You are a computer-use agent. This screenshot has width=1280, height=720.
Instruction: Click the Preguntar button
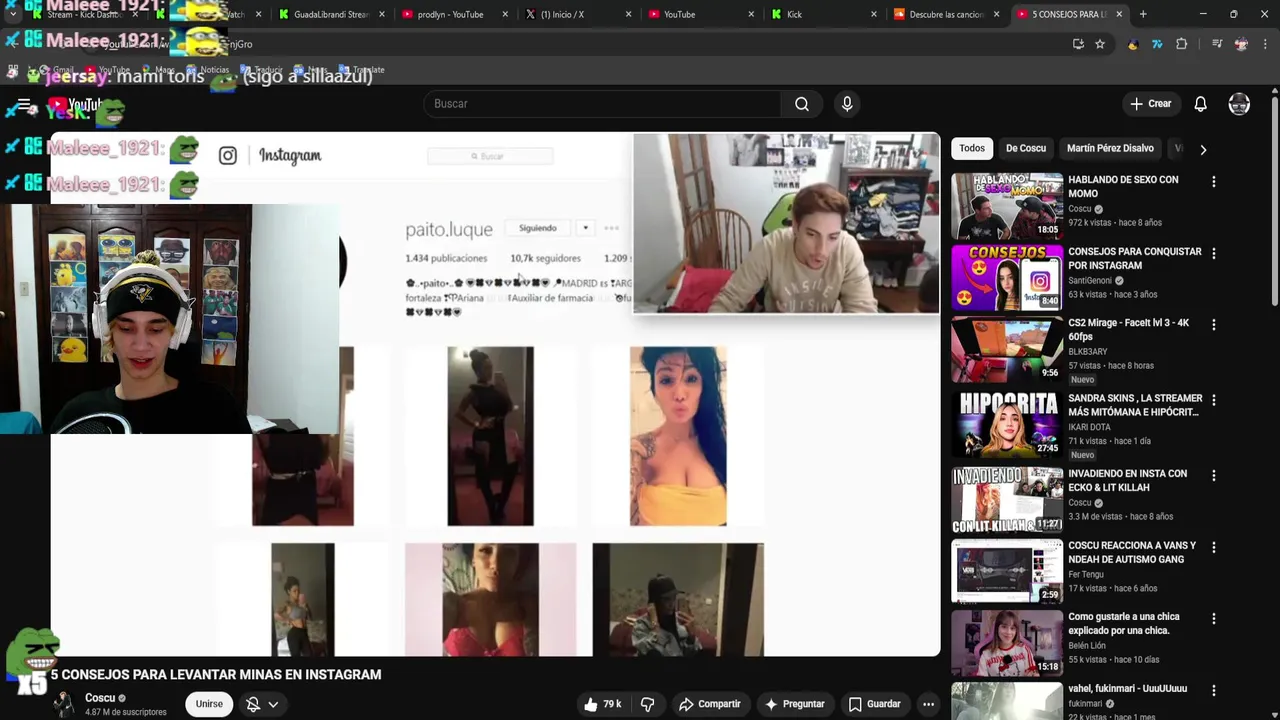tap(794, 704)
